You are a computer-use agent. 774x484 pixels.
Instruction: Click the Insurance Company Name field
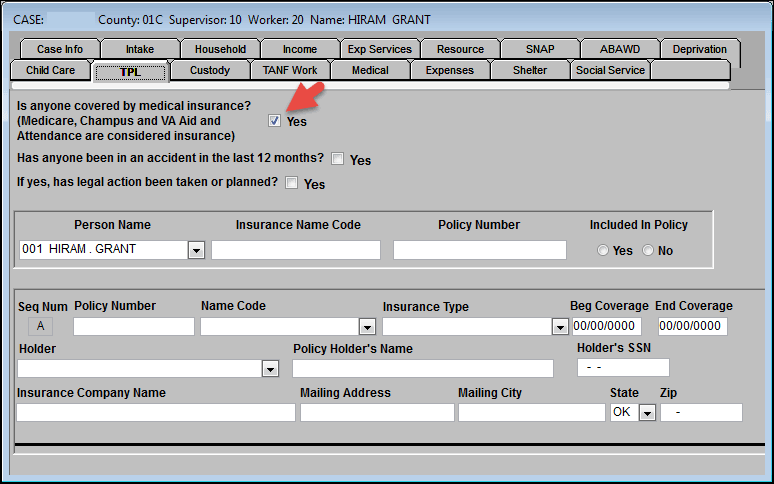(x=156, y=412)
